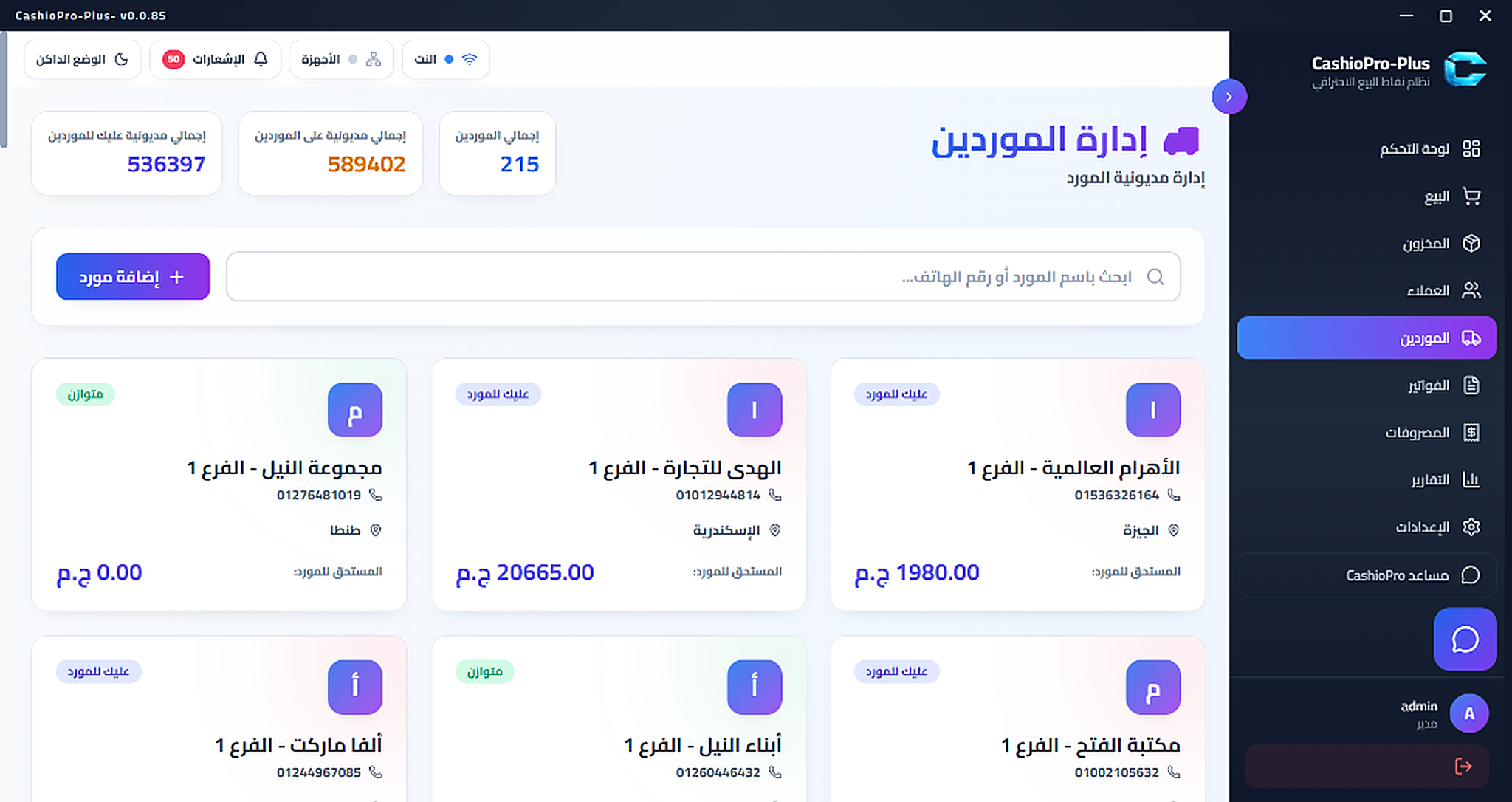Collapse the sidebar with the purple chevron button
This screenshot has width=1512, height=802.
pos(1229,97)
